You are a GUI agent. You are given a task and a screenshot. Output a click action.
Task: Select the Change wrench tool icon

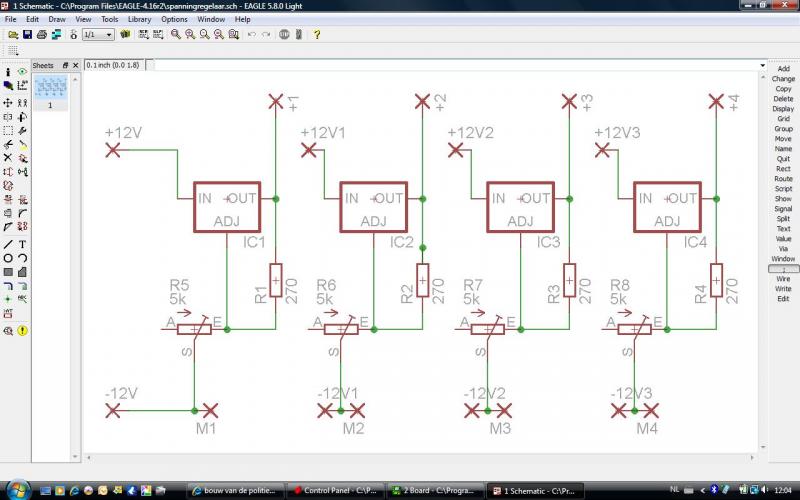pyautogui.click(x=22, y=131)
